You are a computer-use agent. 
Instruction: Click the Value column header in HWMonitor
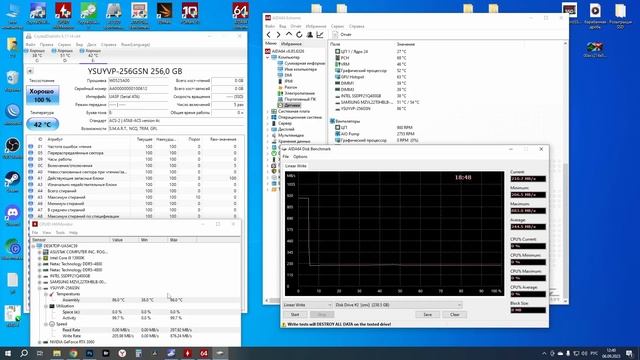(x=124, y=240)
